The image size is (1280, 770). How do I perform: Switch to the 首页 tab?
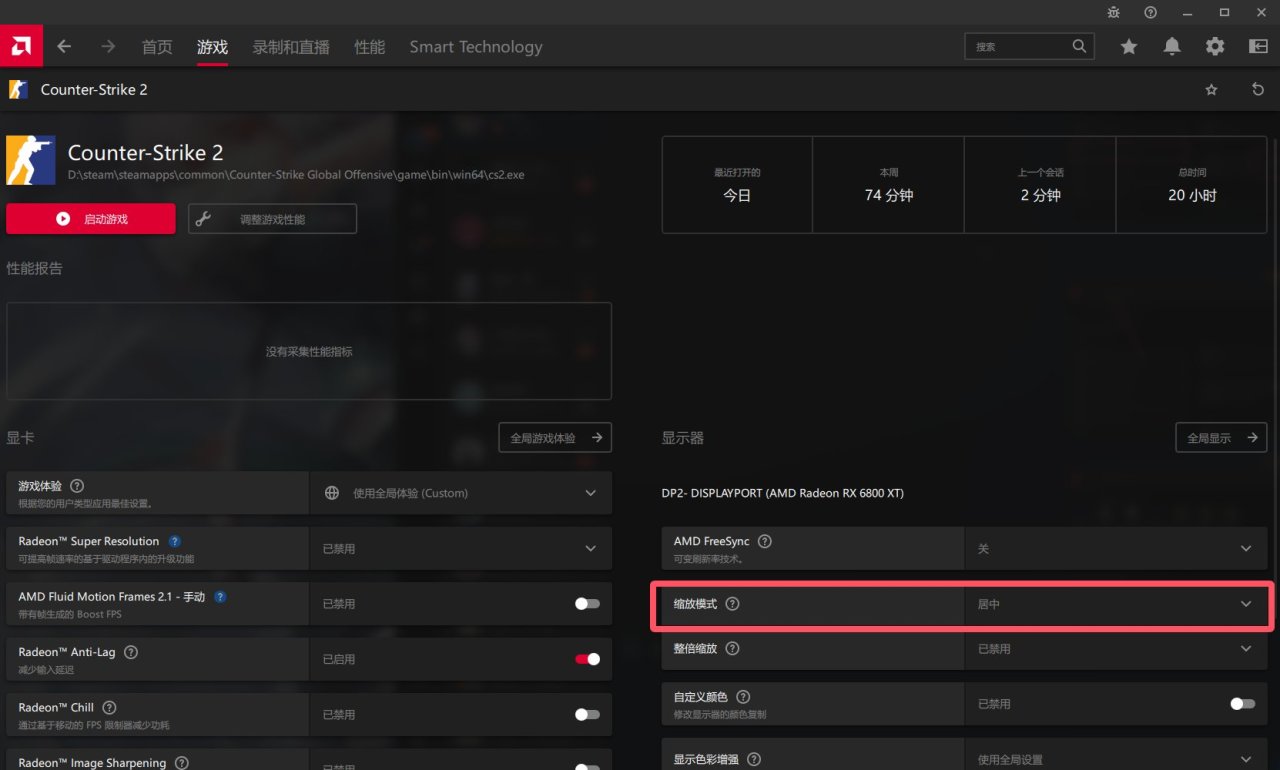click(157, 47)
